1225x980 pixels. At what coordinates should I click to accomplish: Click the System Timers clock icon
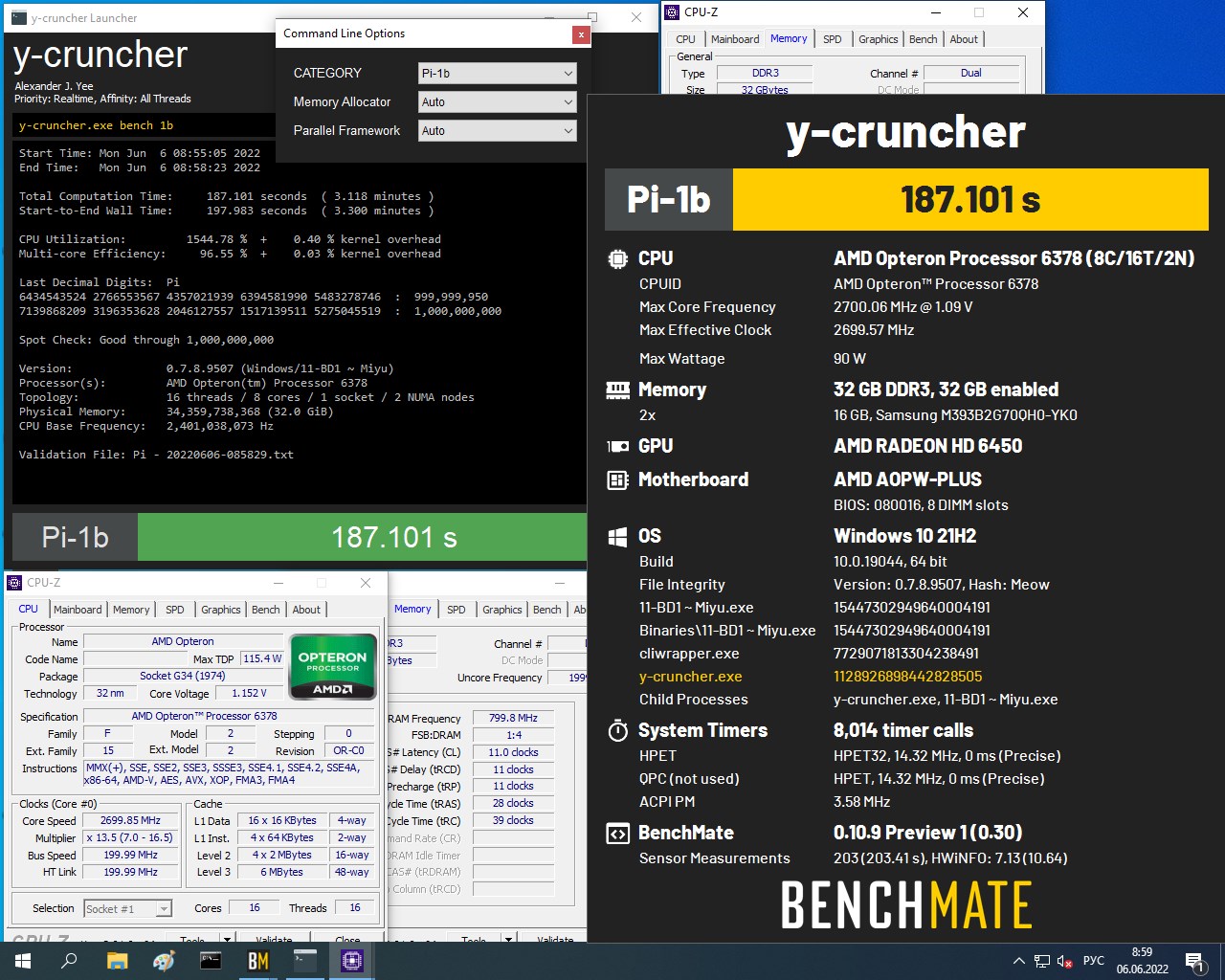[x=618, y=731]
